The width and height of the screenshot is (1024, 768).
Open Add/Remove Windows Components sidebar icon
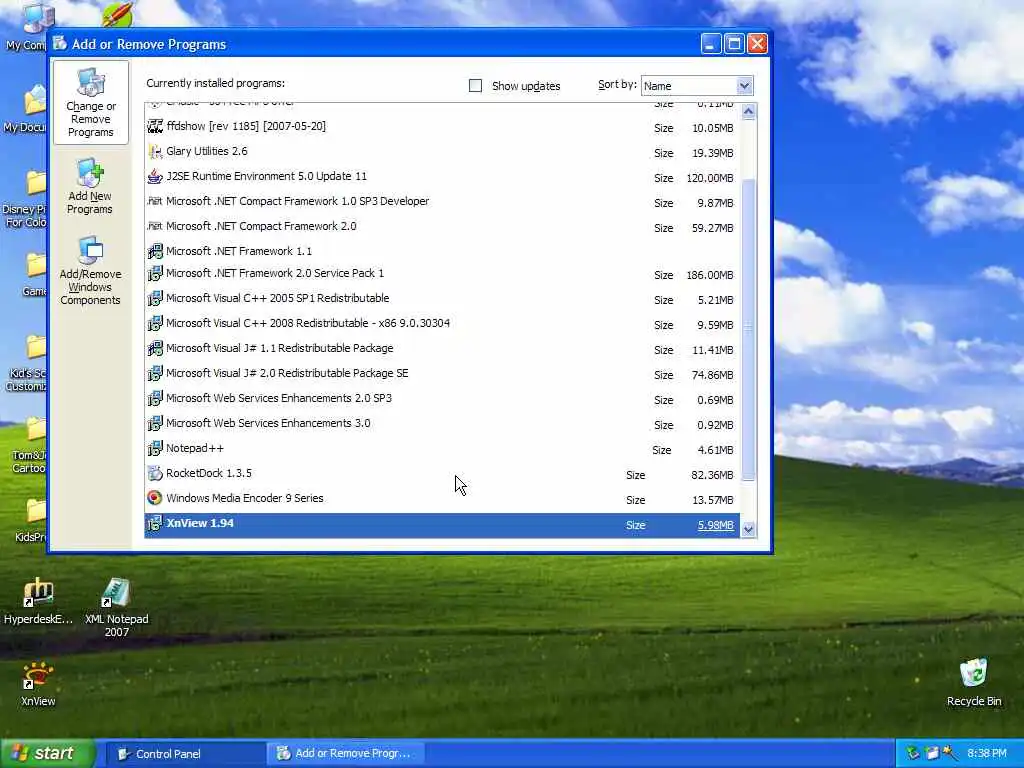90,270
